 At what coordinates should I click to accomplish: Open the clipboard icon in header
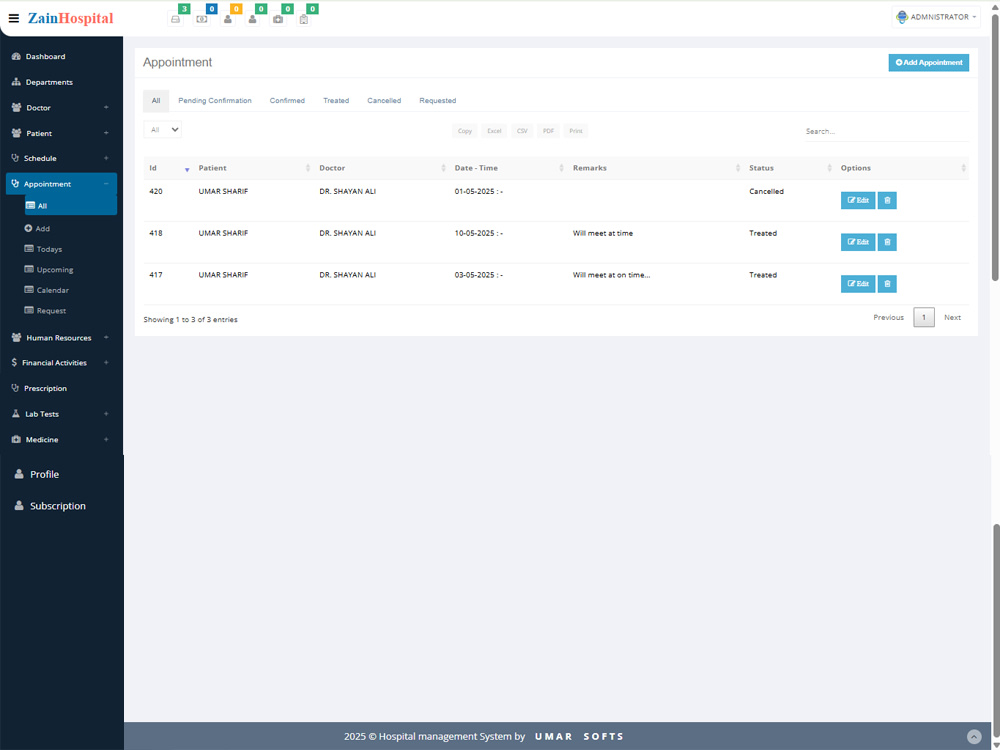(x=304, y=20)
